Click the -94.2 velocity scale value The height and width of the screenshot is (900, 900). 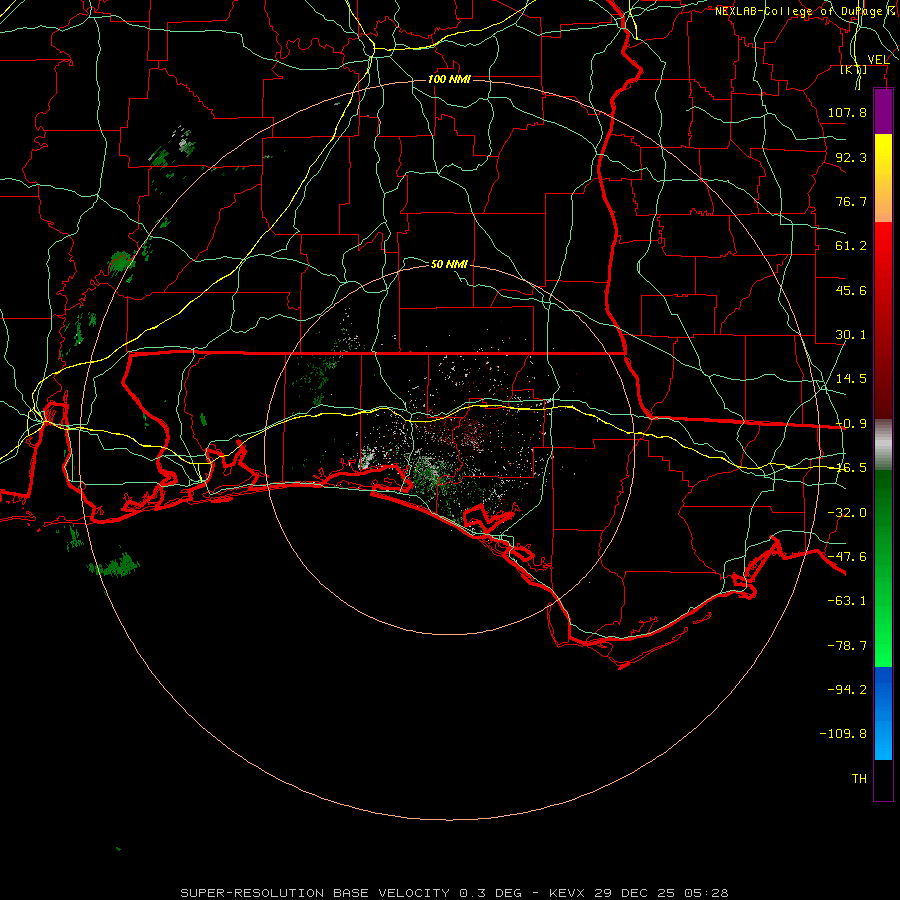pos(847,690)
